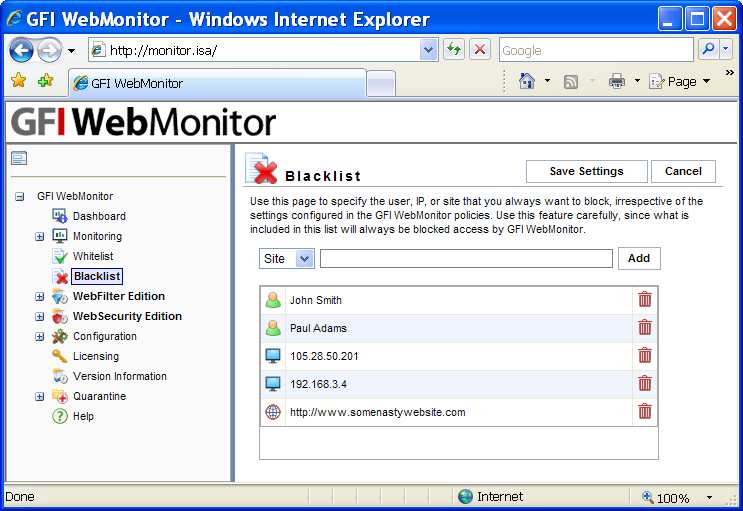The width and height of the screenshot is (743, 511).
Task: Click the globe icon beside somenastywebsite.com
Action: coord(273,412)
